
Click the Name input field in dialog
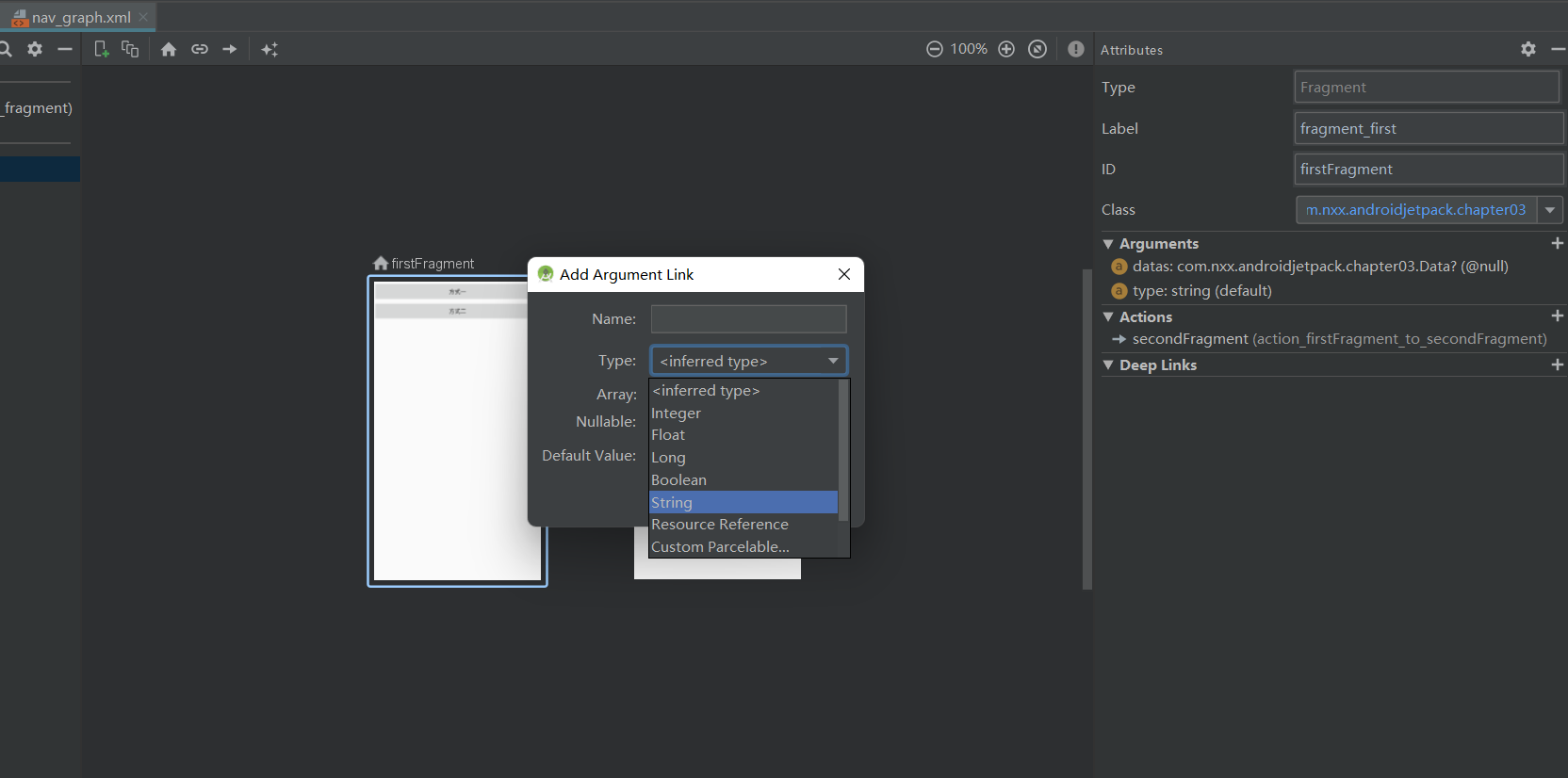pyautogui.click(x=749, y=318)
